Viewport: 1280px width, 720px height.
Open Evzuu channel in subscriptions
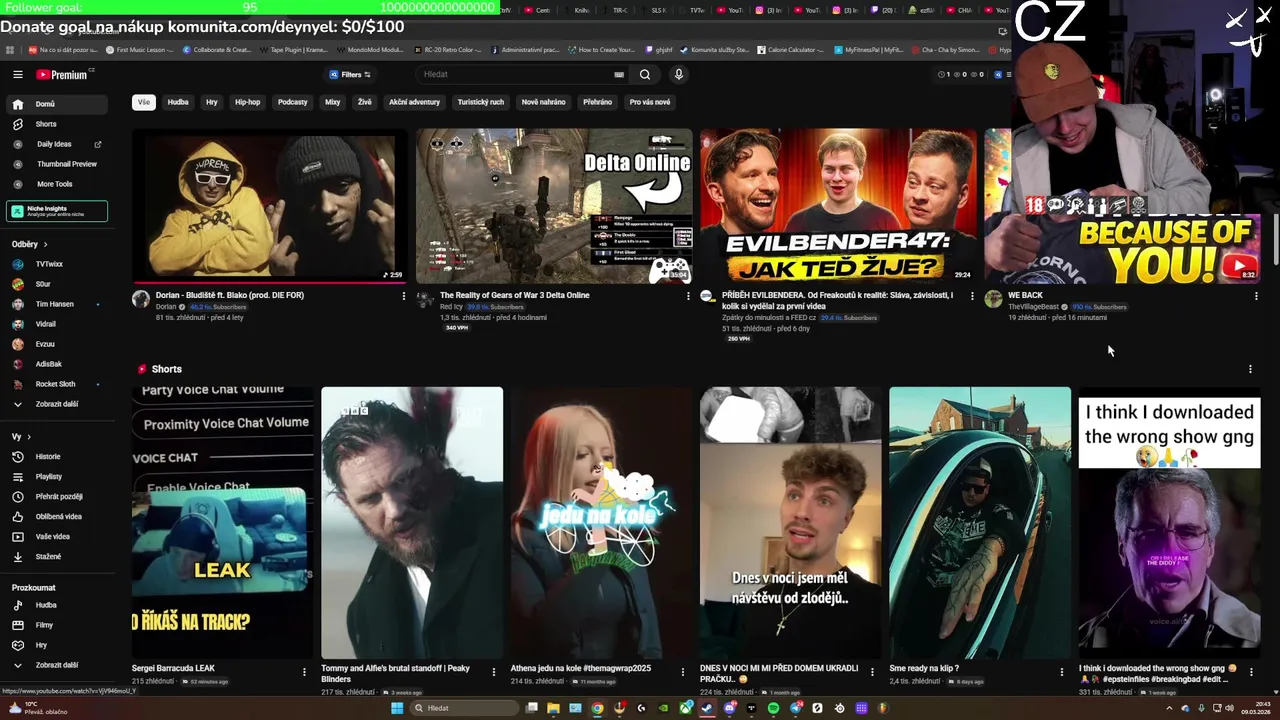(56, 344)
